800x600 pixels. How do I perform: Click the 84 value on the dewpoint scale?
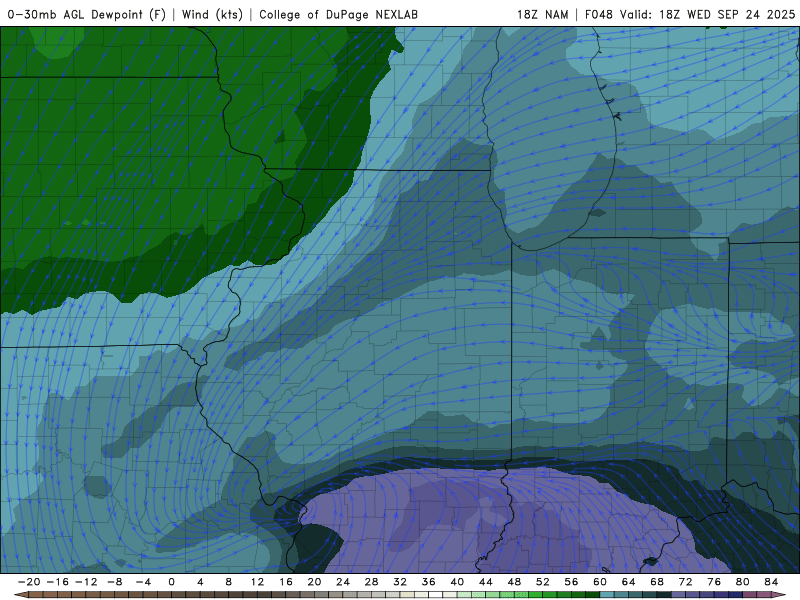[771, 582]
